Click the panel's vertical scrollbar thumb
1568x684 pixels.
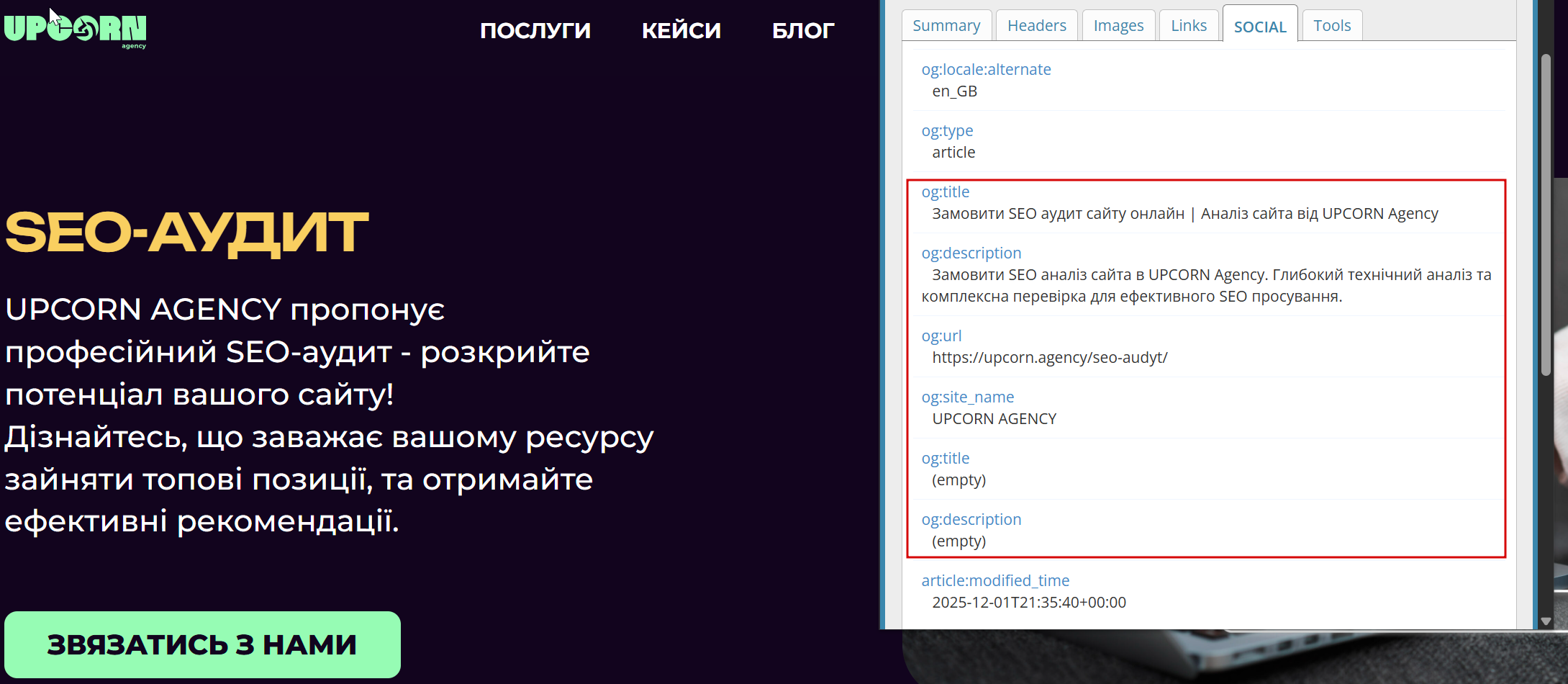click(x=1546, y=215)
